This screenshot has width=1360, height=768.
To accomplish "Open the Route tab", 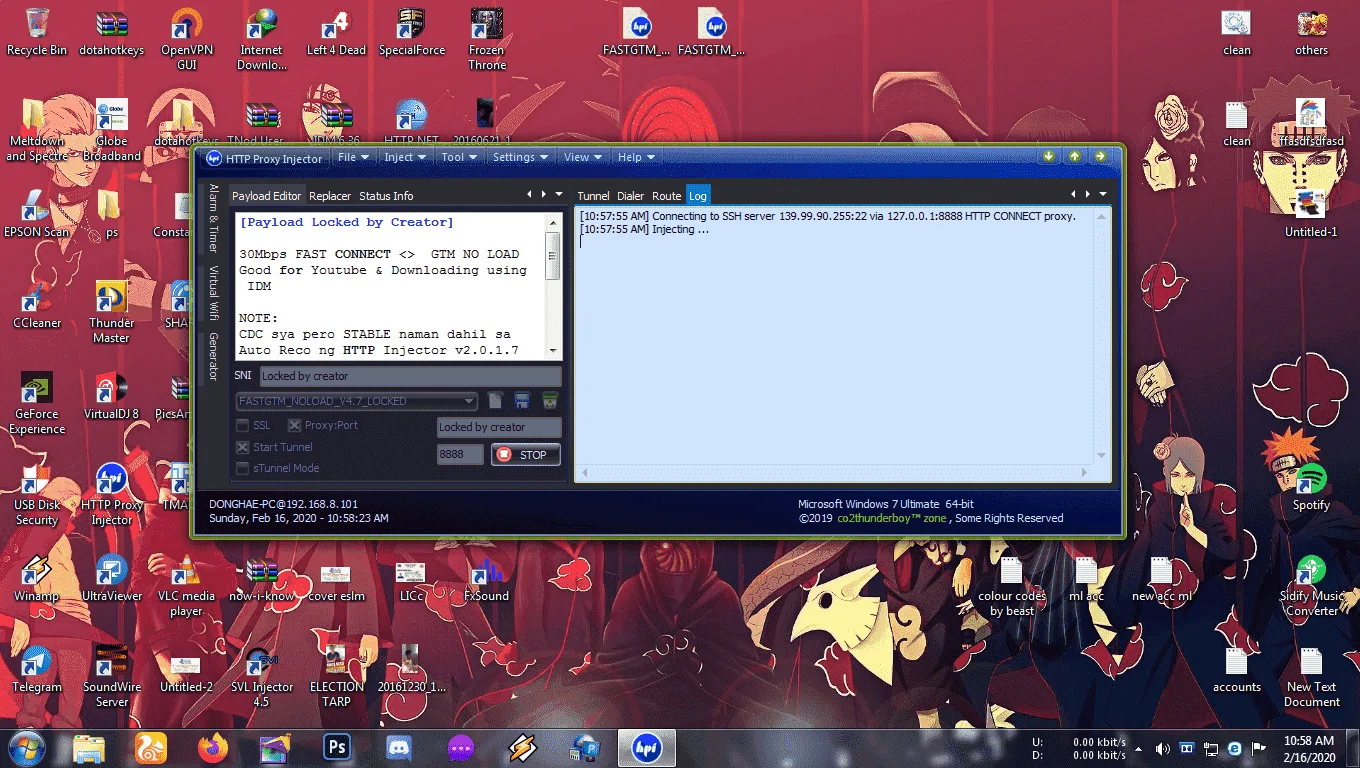I will 666,196.
